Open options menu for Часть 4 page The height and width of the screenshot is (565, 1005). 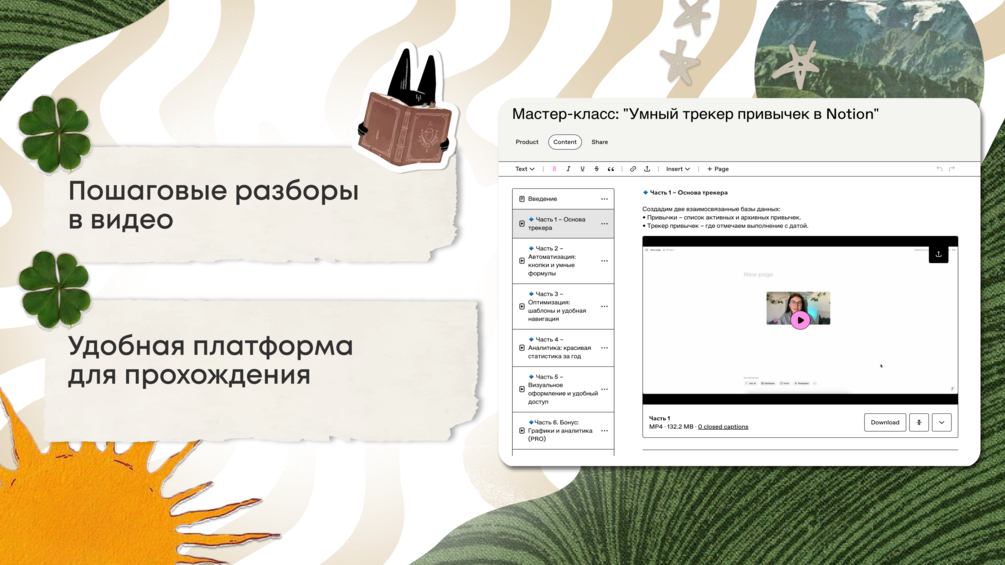(604, 348)
